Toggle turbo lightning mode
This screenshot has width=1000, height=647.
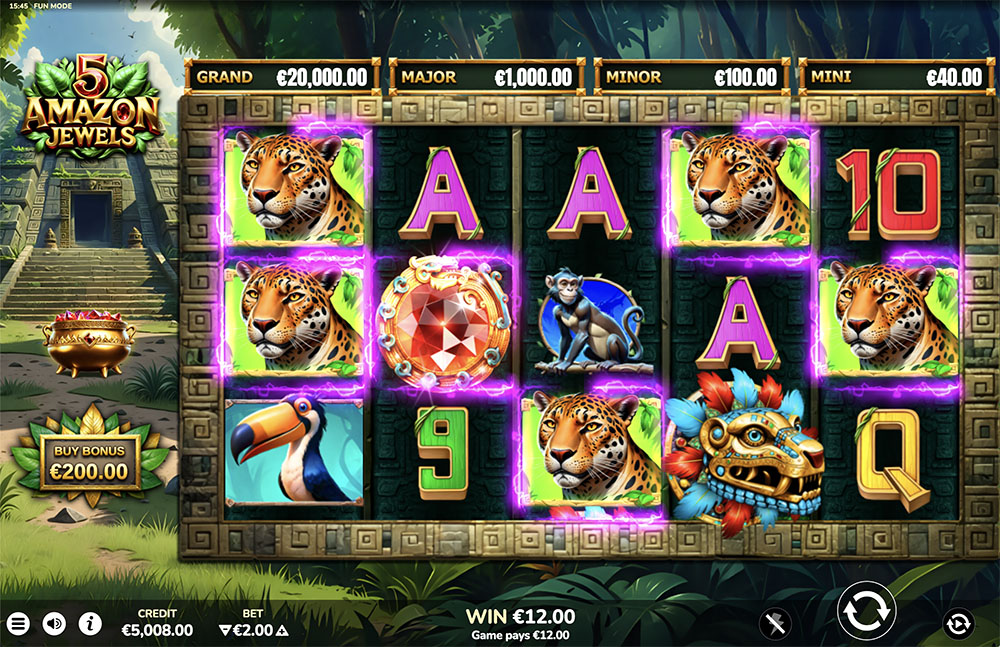[776, 623]
